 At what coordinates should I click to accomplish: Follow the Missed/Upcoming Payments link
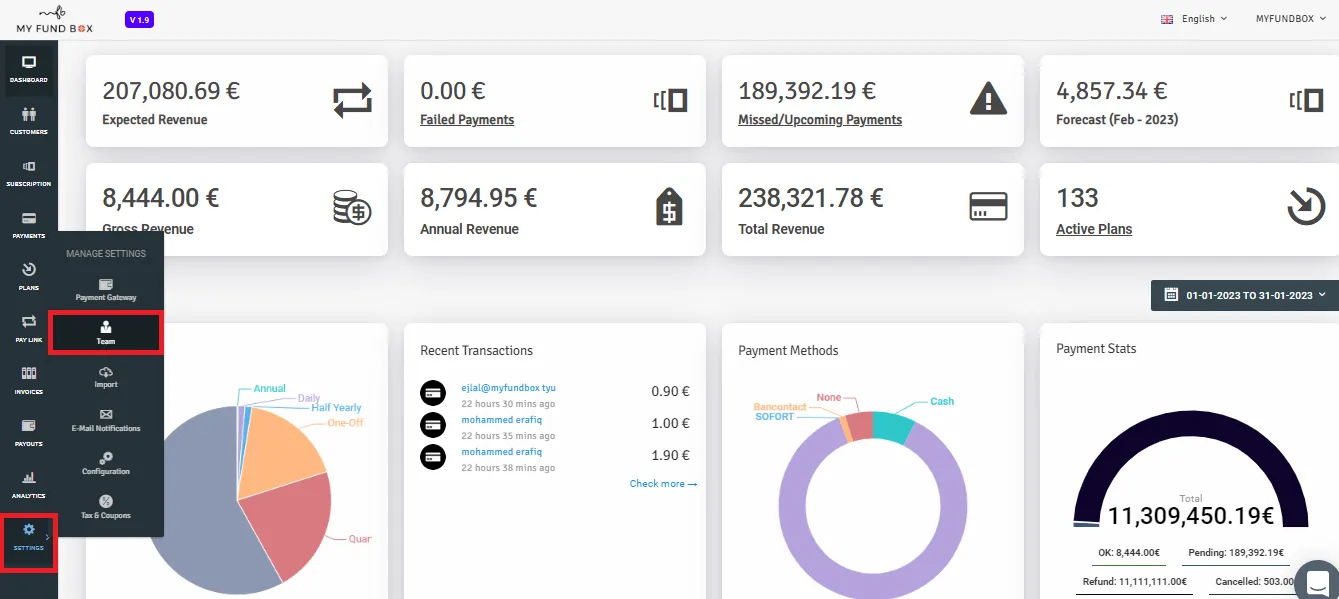pyautogui.click(x=820, y=120)
